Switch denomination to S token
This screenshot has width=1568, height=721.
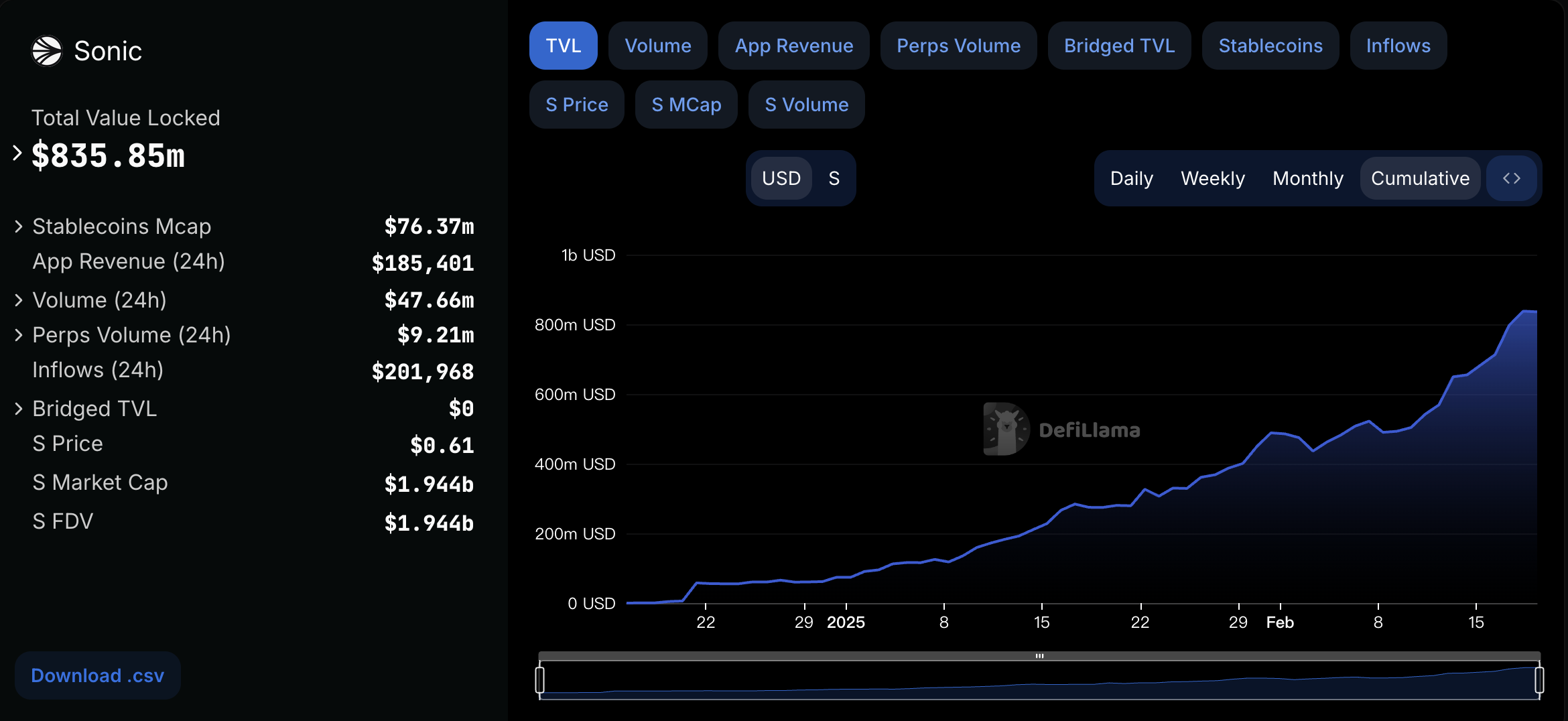point(834,178)
